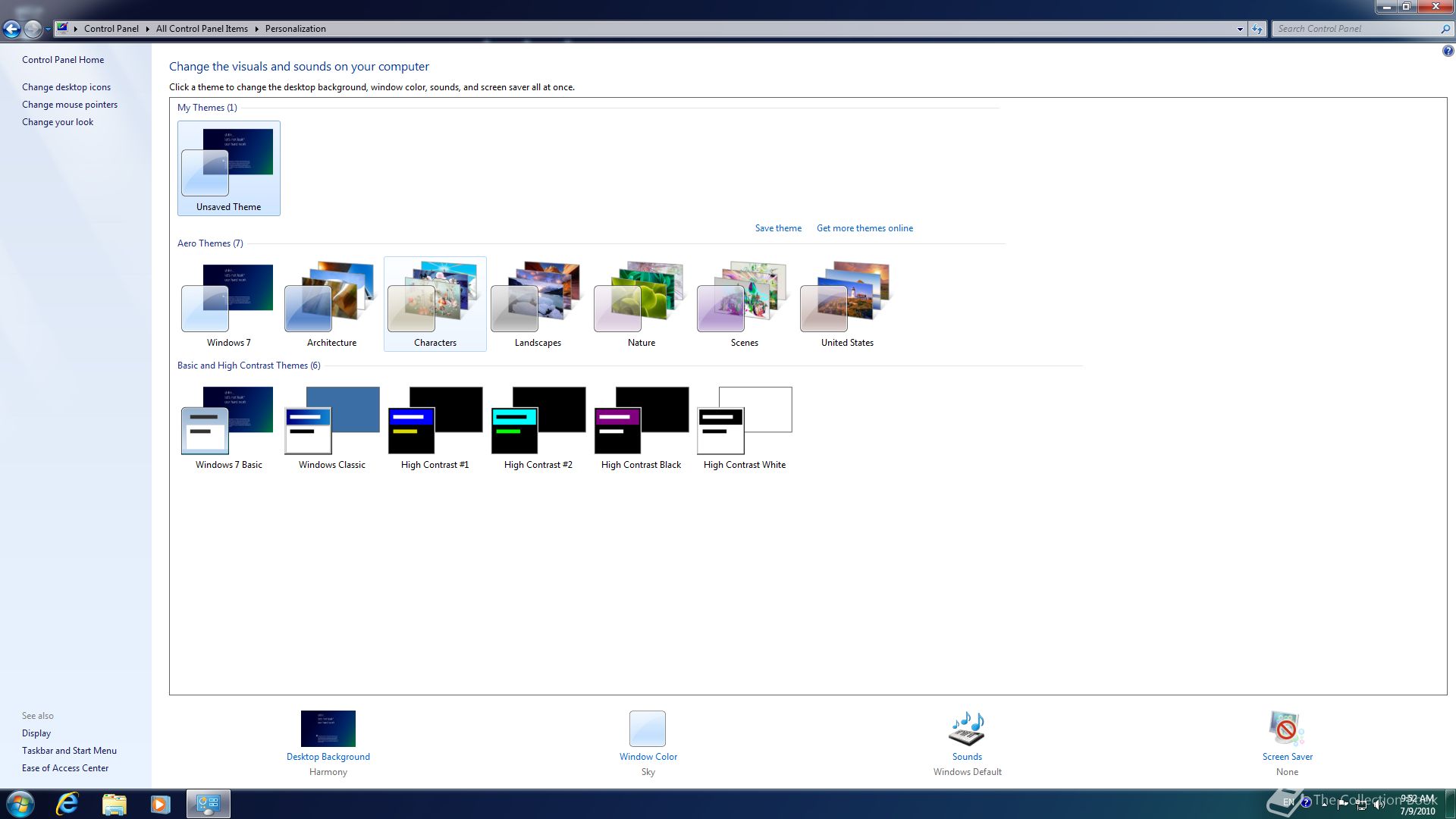Click Control Panel taskbar button
Screen dimensions: 1456x819
click(209, 804)
